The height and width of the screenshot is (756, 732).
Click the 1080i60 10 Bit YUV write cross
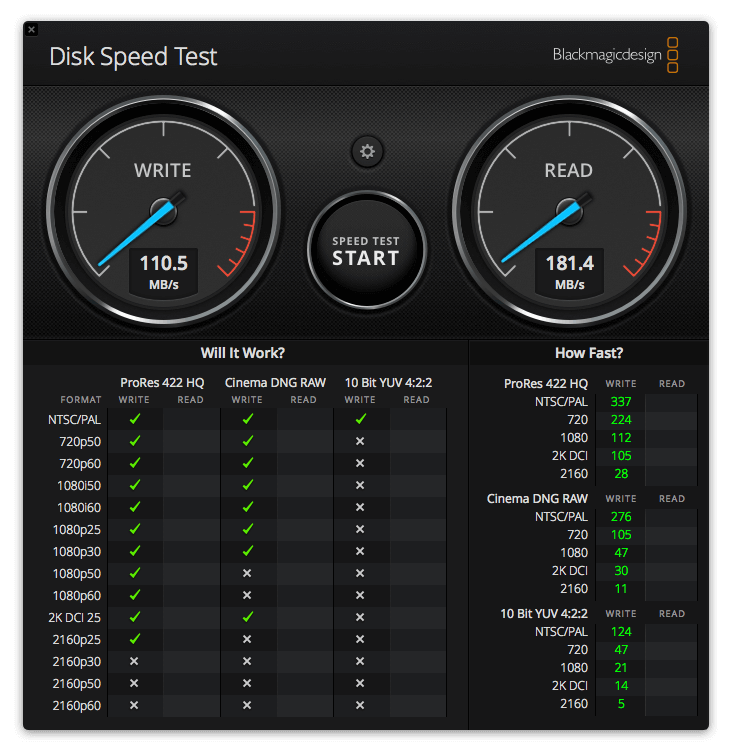click(x=360, y=507)
